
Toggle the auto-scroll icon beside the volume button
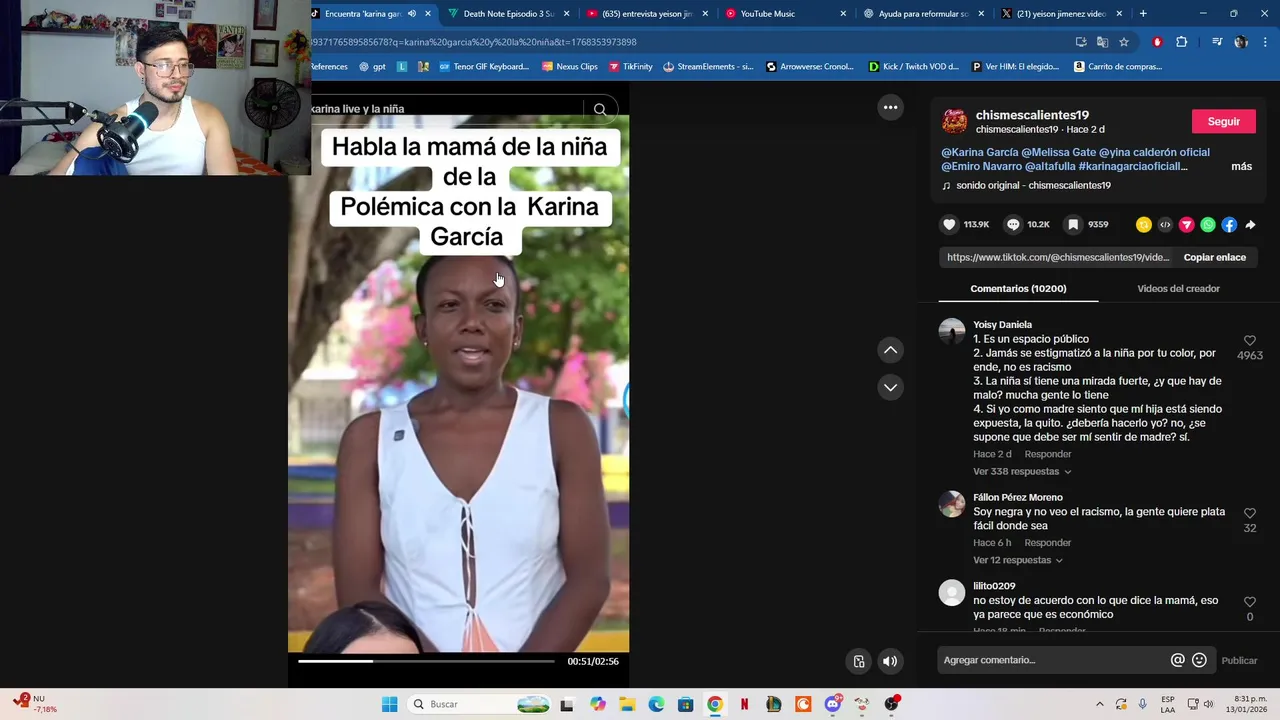pos(858,661)
